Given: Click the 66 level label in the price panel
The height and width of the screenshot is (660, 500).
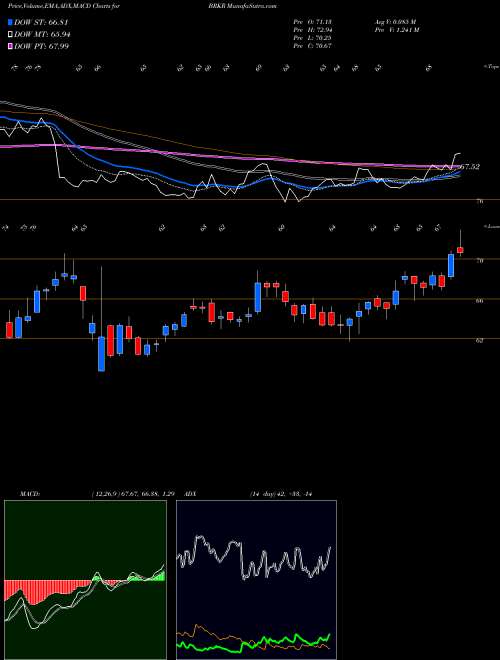Looking at the screenshot, I should [480, 301].
